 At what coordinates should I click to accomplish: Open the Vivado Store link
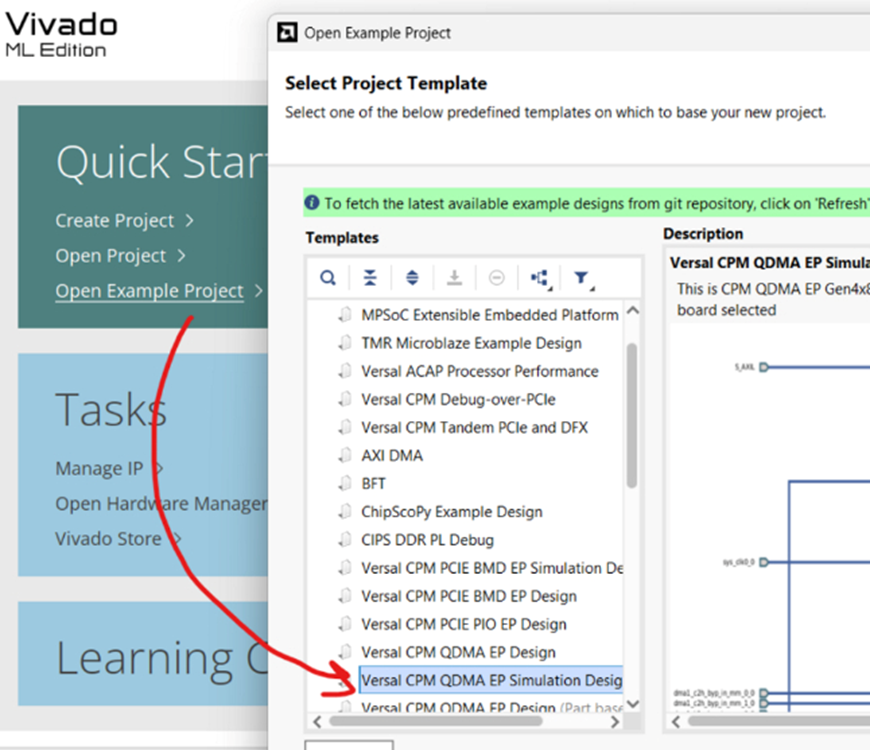pyautogui.click(x=108, y=539)
